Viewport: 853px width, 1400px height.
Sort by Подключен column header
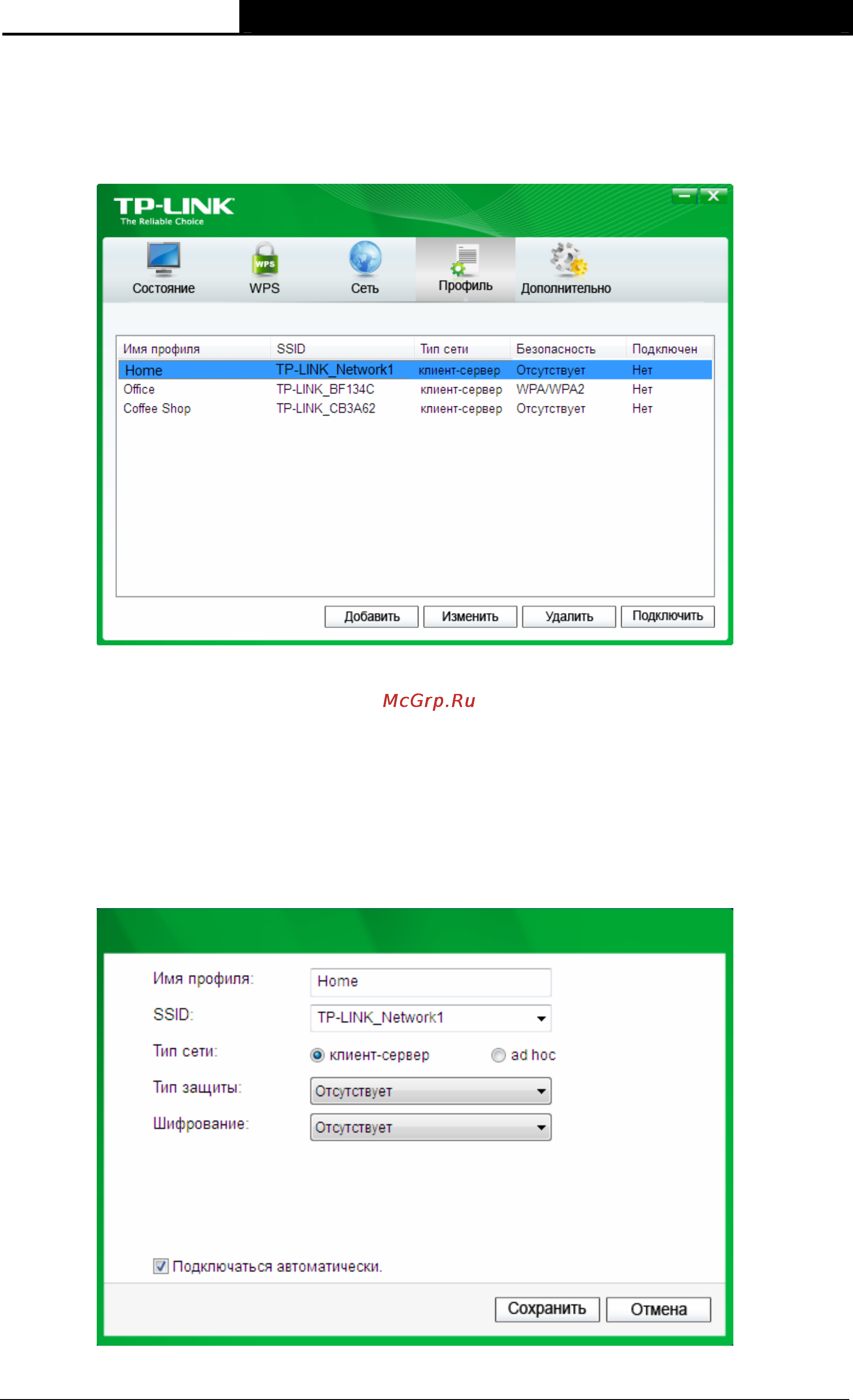pos(670,349)
